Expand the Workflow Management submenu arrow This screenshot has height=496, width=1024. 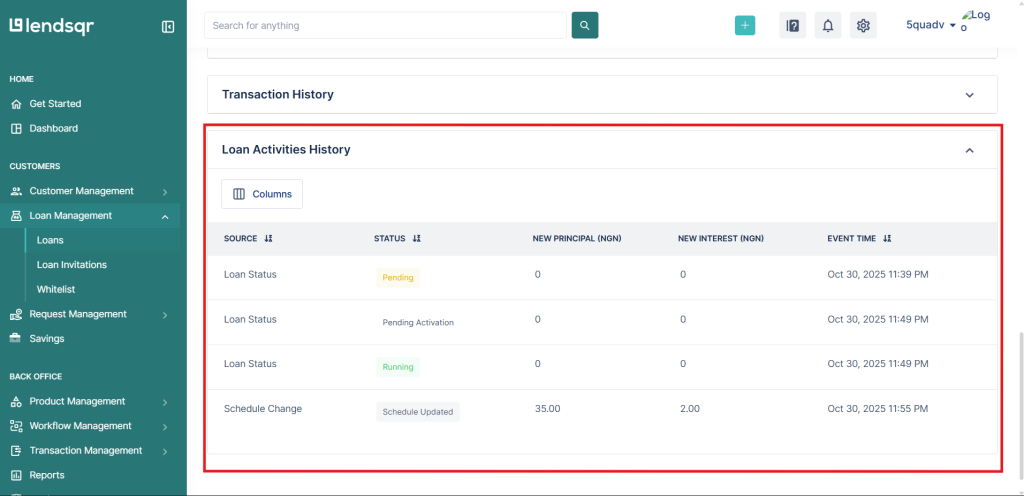(165, 427)
